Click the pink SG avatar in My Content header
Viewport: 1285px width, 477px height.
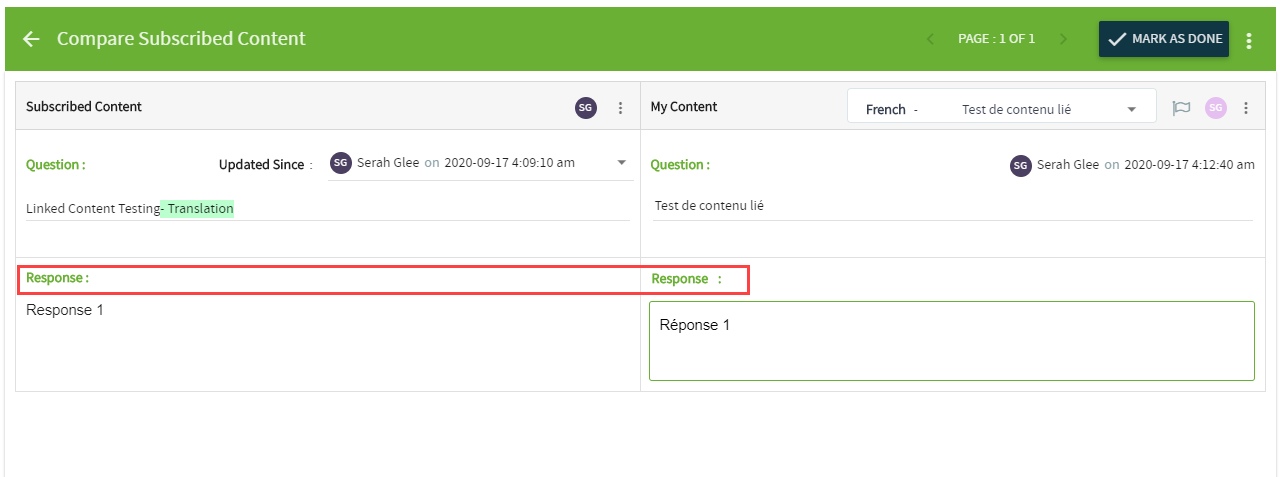point(1215,108)
